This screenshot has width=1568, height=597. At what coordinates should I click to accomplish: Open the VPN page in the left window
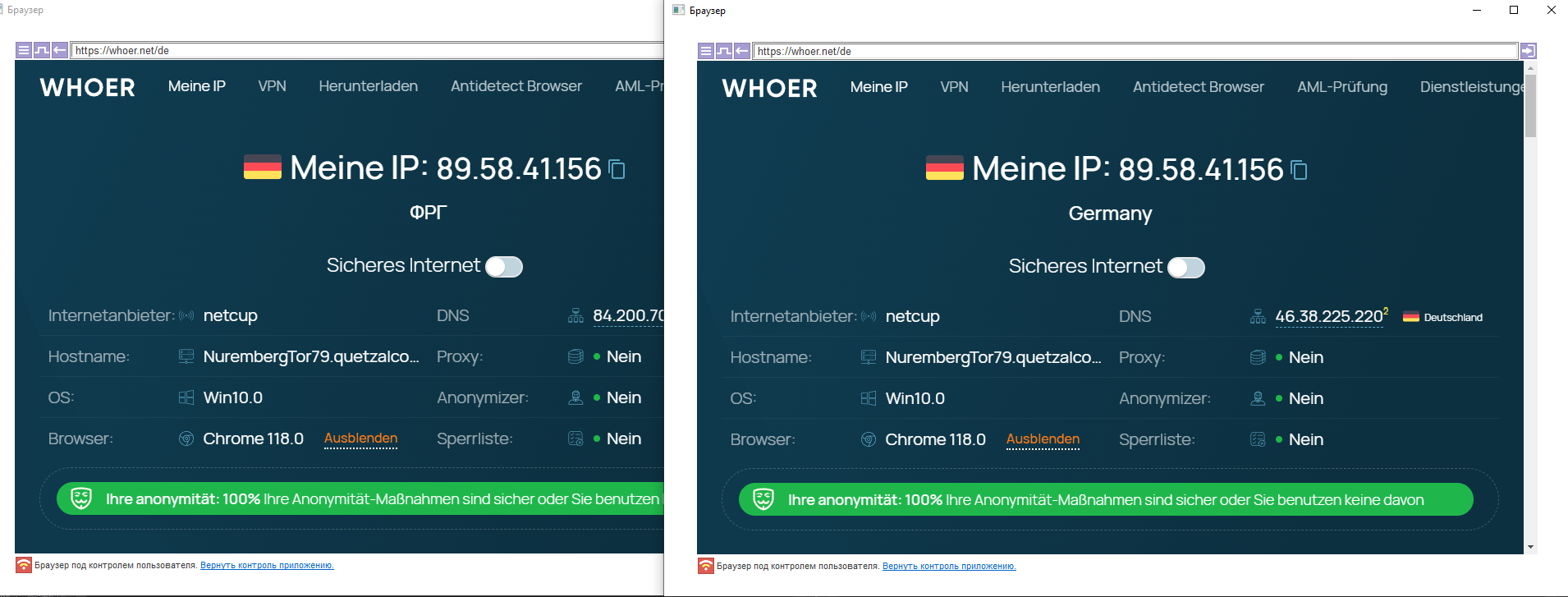point(272,86)
